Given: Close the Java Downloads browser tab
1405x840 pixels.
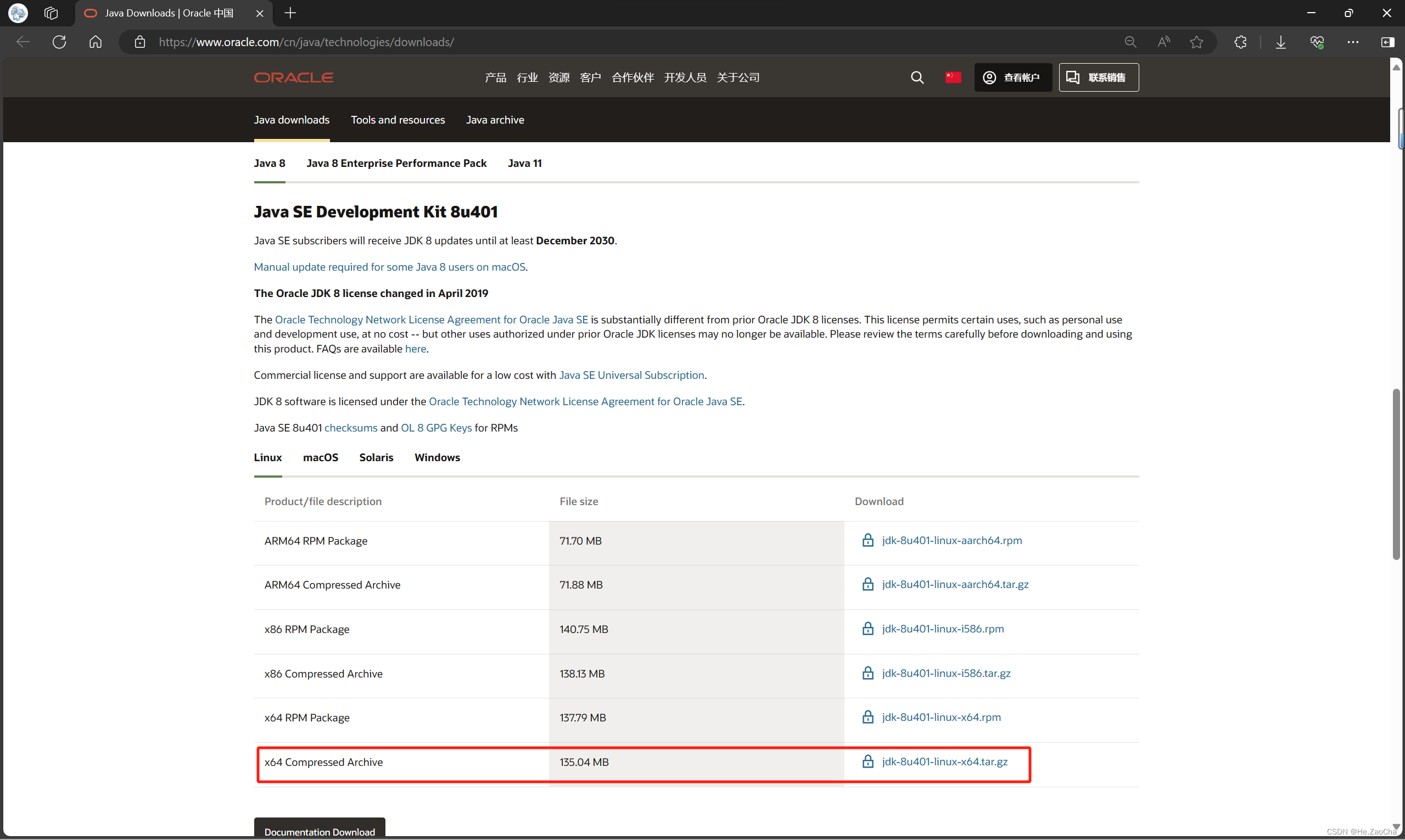Looking at the screenshot, I should 260,13.
